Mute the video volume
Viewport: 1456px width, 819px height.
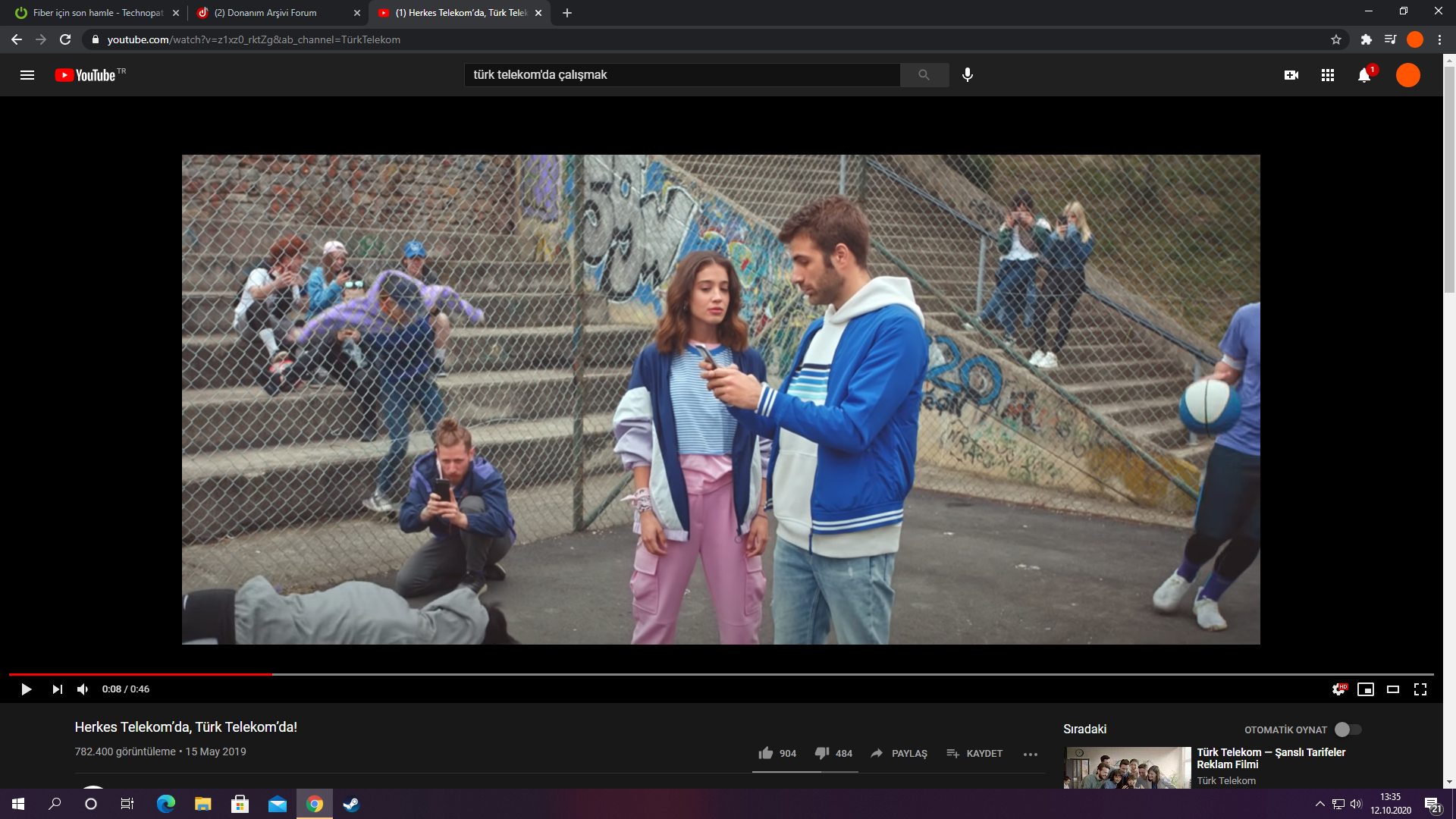click(83, 689)
